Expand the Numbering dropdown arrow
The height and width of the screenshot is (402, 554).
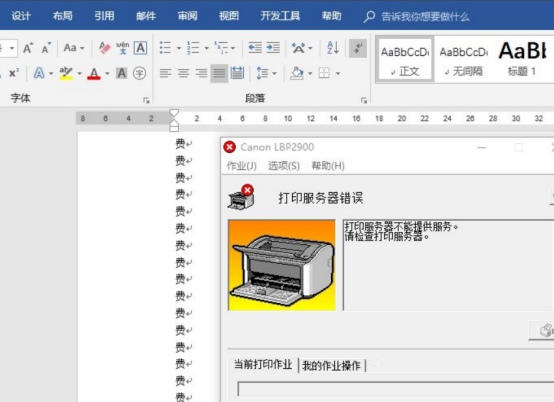[206, 48]
